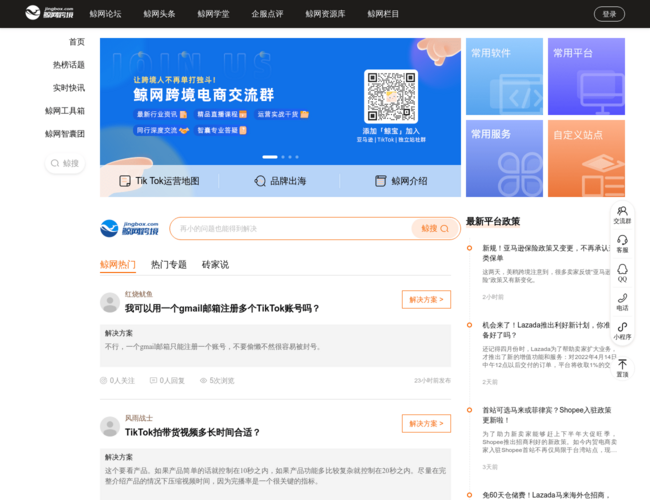
Task: Open 鲸网资源库 in top navigation
Action: tap(325, 14)
